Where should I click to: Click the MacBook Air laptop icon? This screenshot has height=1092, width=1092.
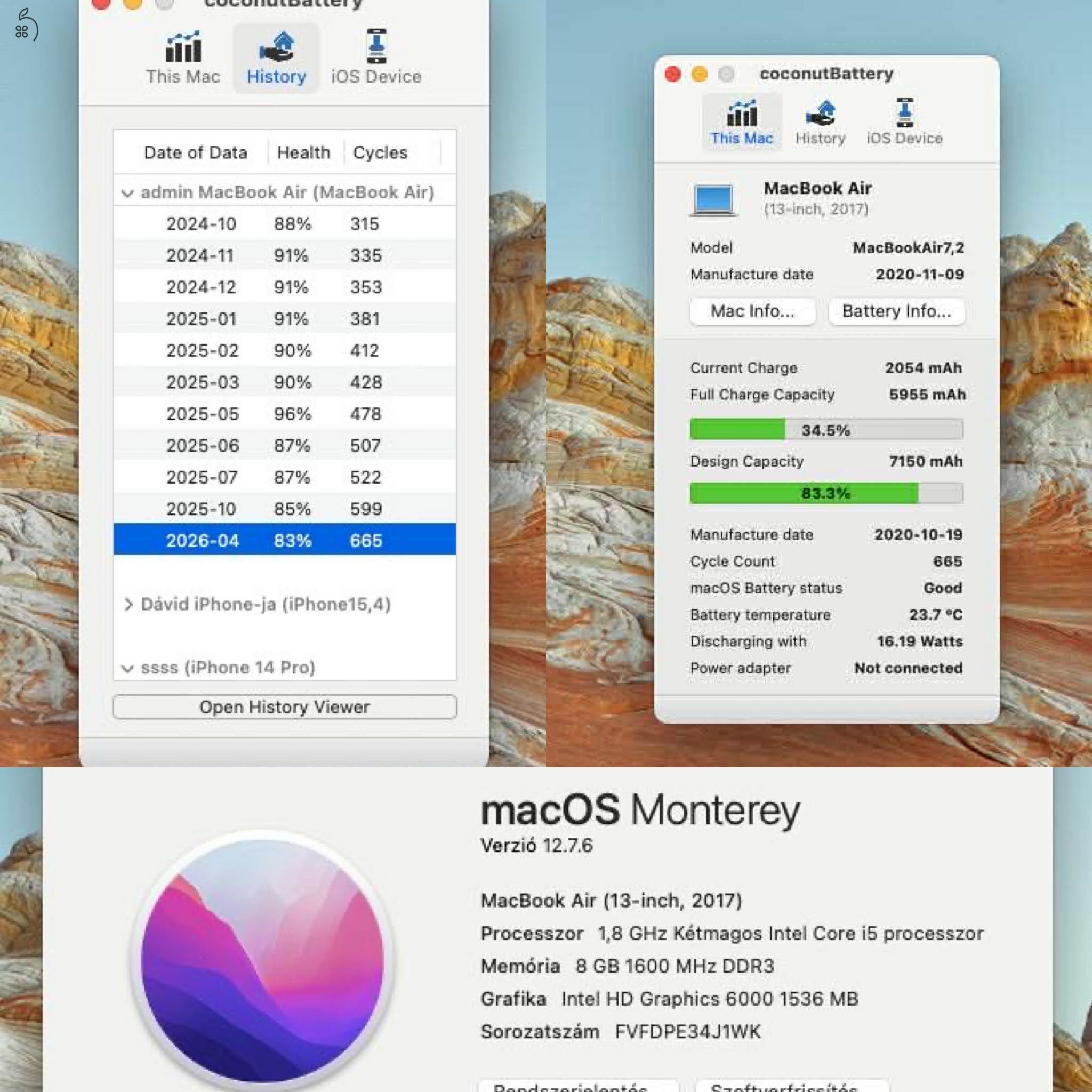(714, 199)
